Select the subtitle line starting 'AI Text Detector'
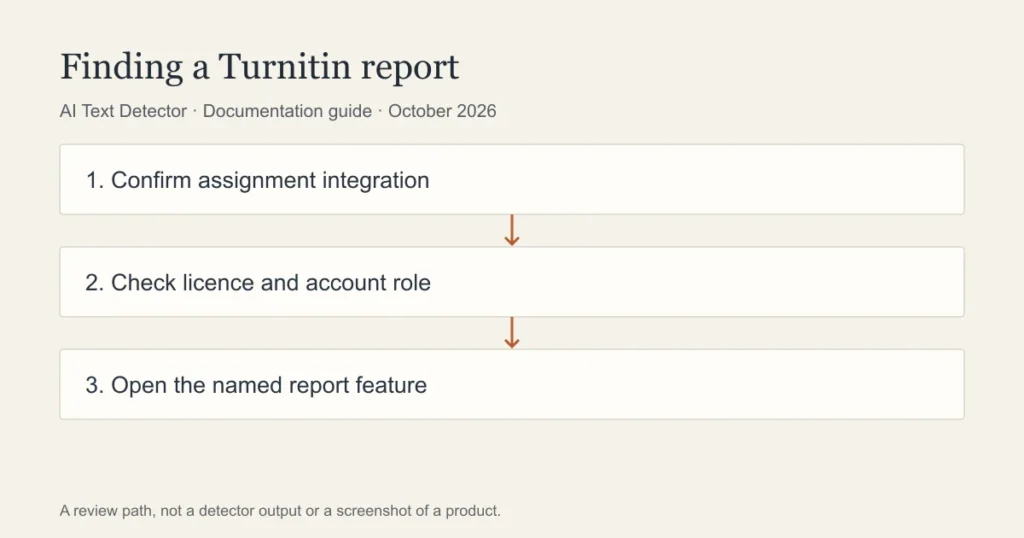Screen dimensions: 1024x538 [278, 111]
